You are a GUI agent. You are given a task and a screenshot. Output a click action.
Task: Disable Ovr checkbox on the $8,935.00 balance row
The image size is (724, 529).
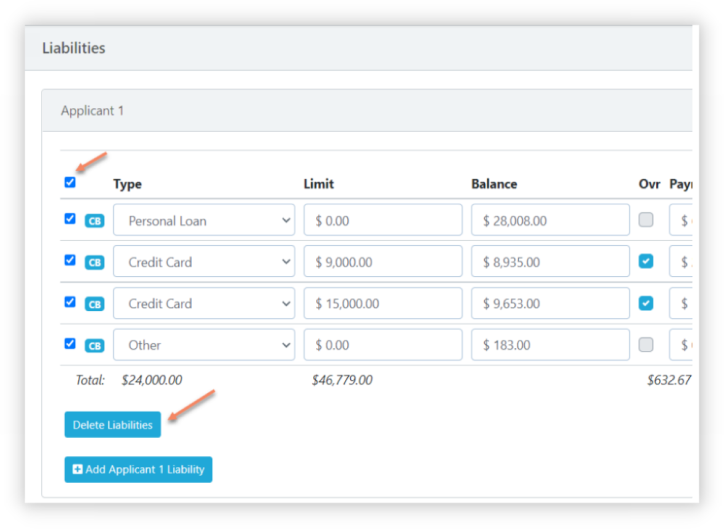click(646, 261)
